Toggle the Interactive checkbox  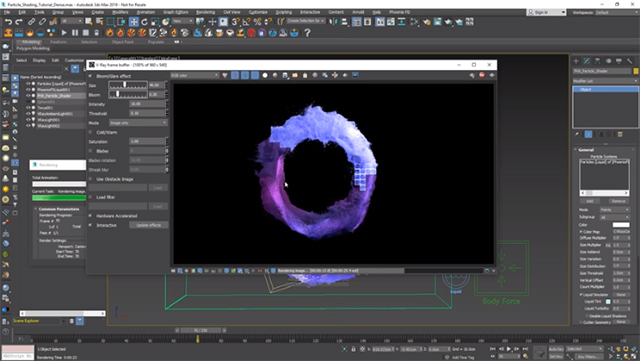(x=91, y=225)
